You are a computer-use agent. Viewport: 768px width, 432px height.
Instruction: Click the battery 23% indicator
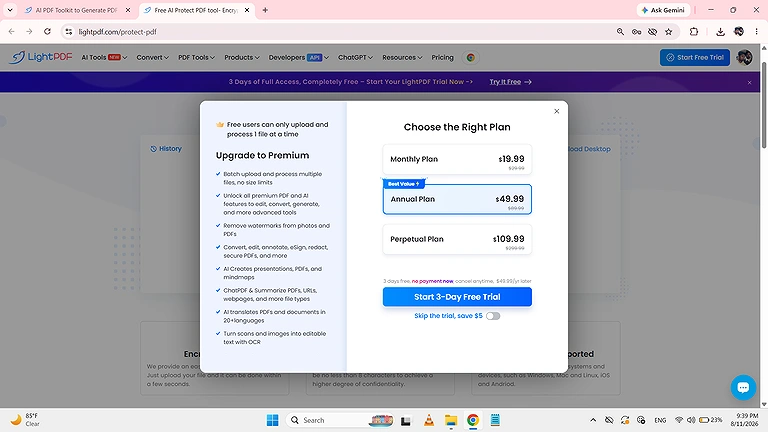pyautogui.click(x=711, y=420)
